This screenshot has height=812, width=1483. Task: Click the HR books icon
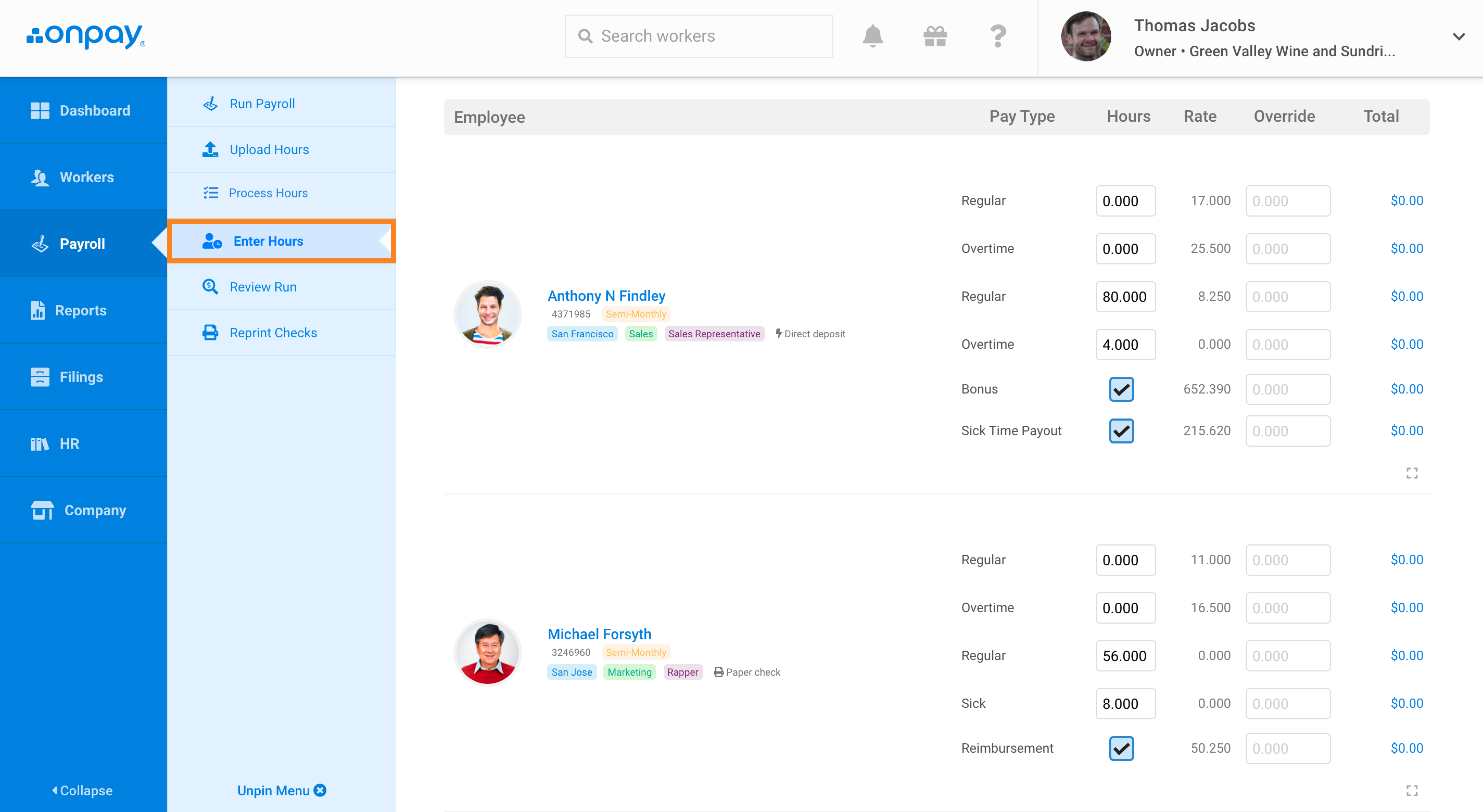(x=40, y=444)
